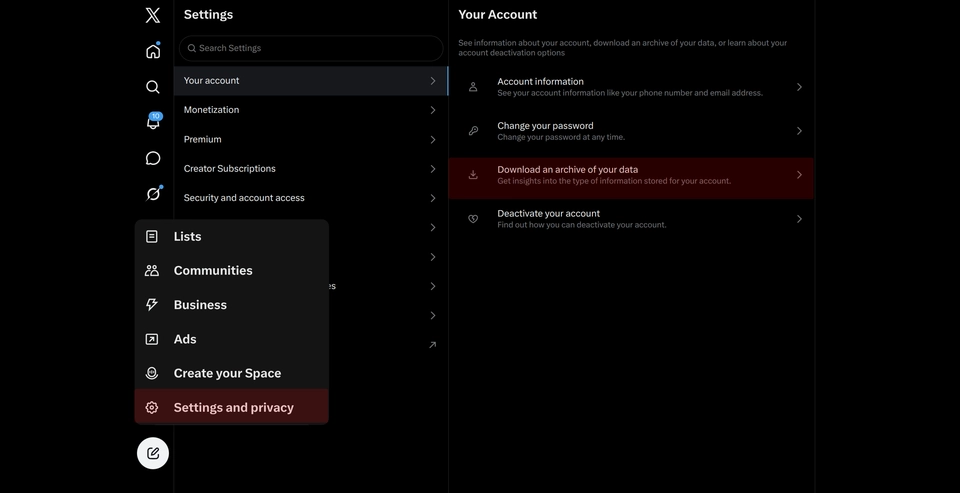This screenshot has width=960, height=493.
Task: Select Business from the popup menu
Action: [x=231, y=305]
